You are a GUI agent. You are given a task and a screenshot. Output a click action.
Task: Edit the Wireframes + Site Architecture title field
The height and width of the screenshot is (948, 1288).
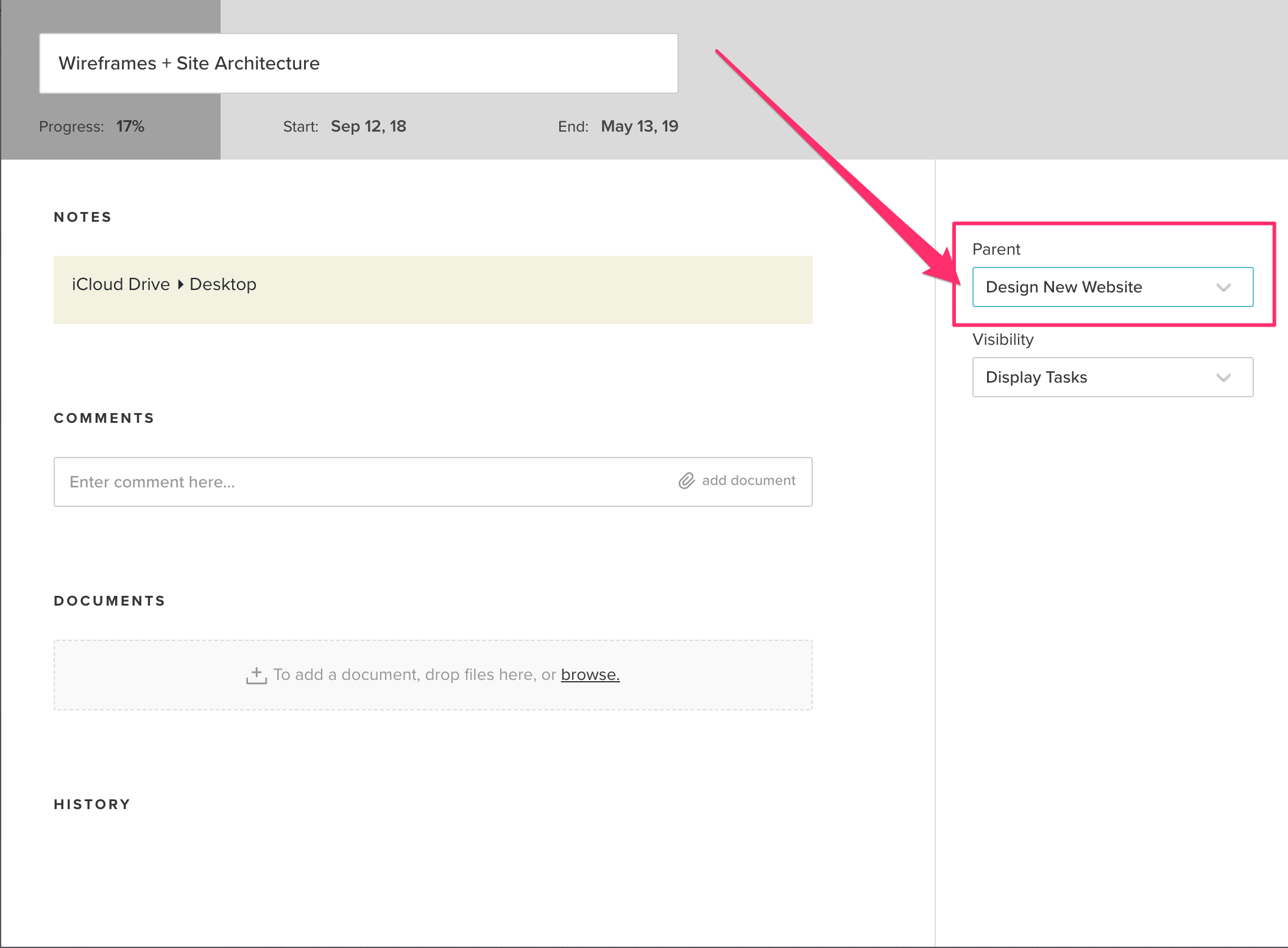tap(359, 63)
